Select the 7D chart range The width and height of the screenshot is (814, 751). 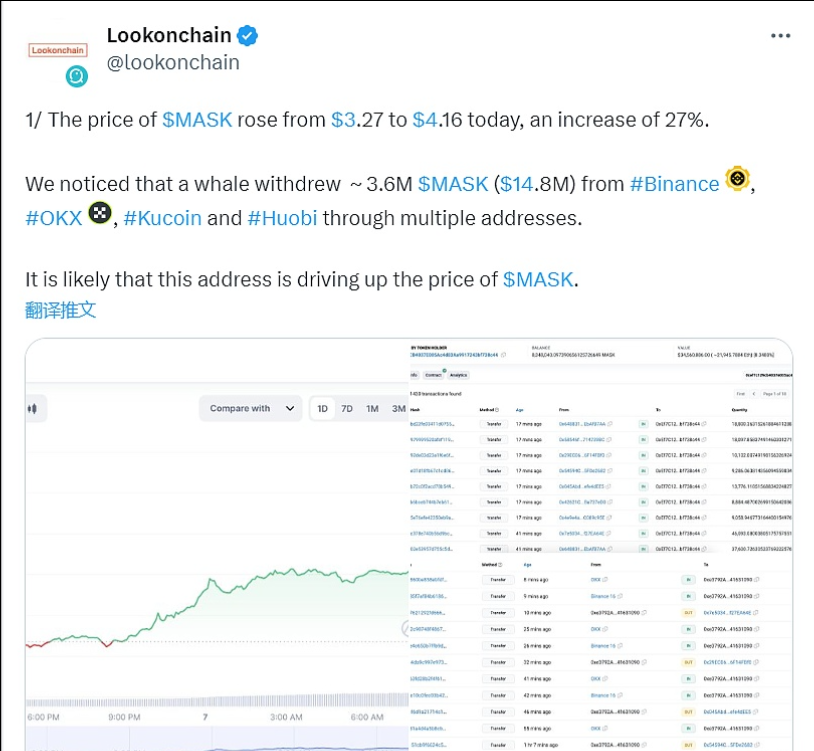click(347, 408)
